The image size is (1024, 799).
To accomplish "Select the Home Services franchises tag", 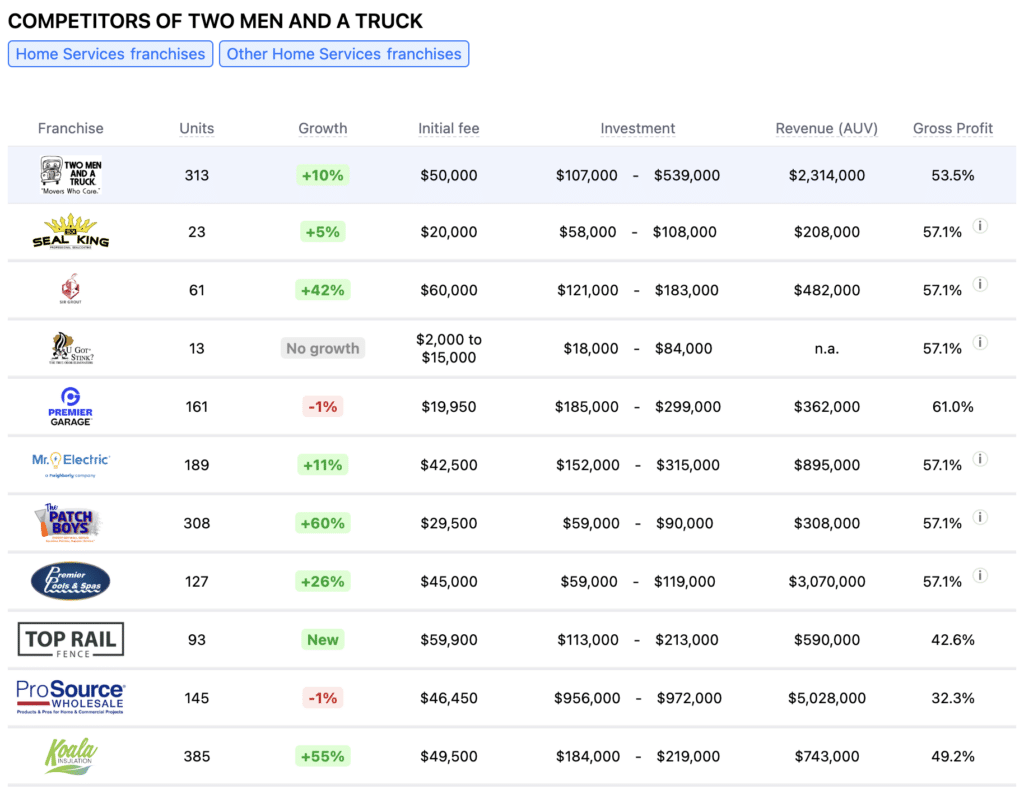I will pyautogui.click(x=110, y=54).
